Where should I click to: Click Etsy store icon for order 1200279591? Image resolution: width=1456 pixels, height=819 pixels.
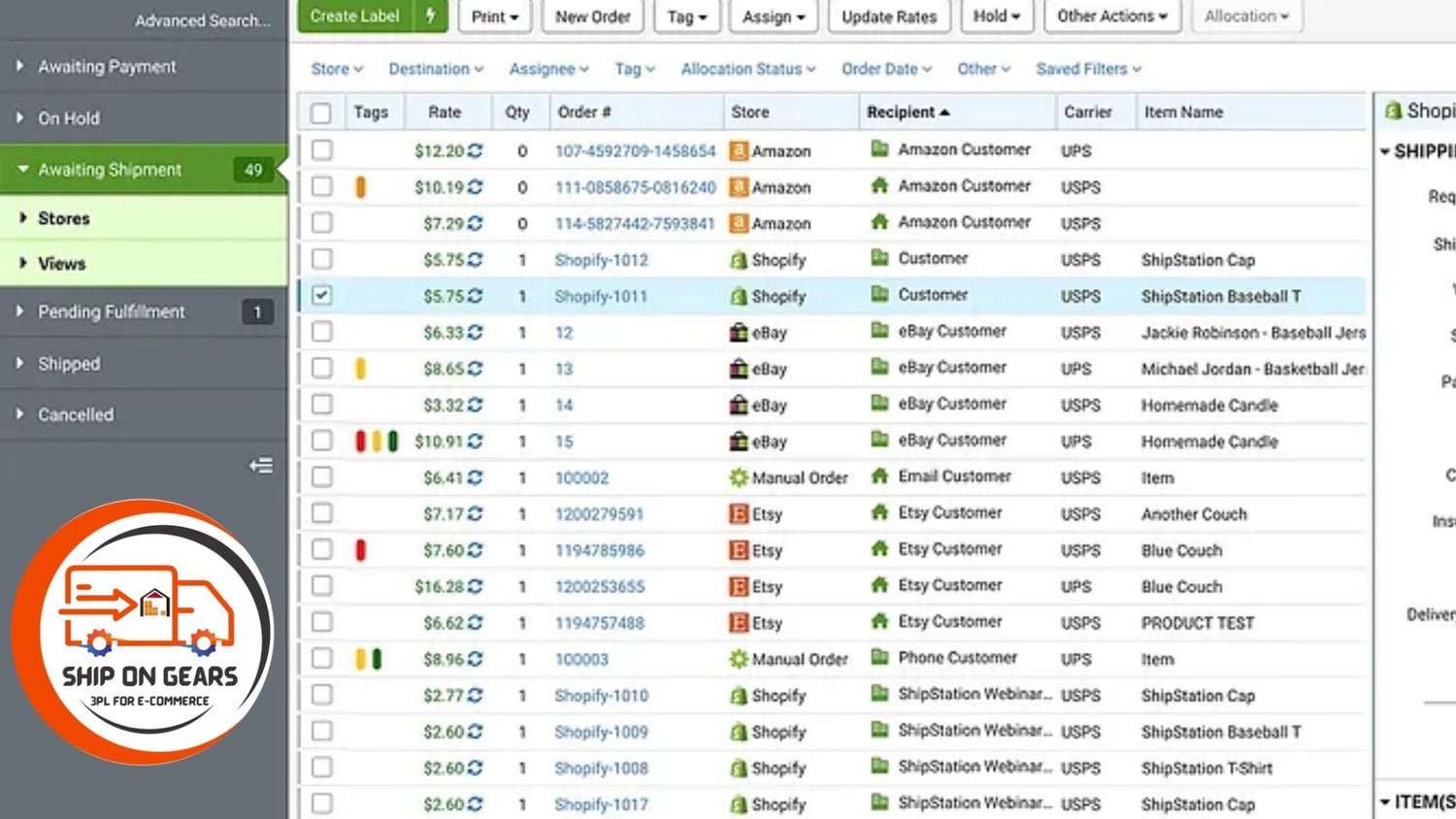click(x=739, y=514)
